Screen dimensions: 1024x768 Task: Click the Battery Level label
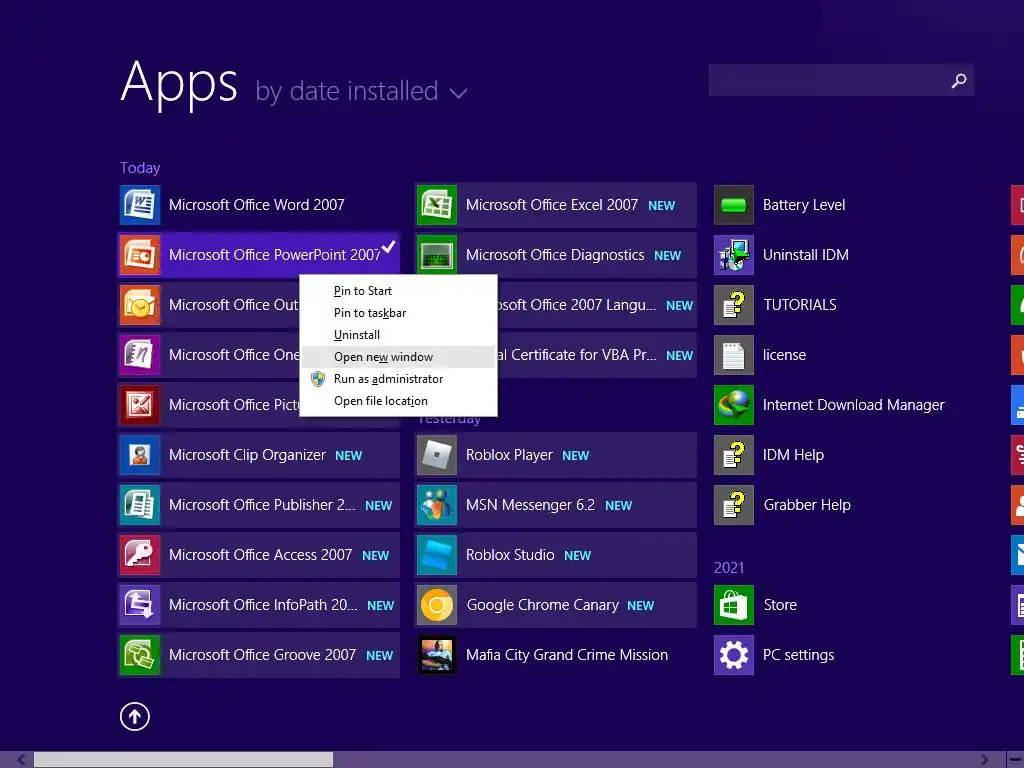pyautogui.click(x=804, y=205)
